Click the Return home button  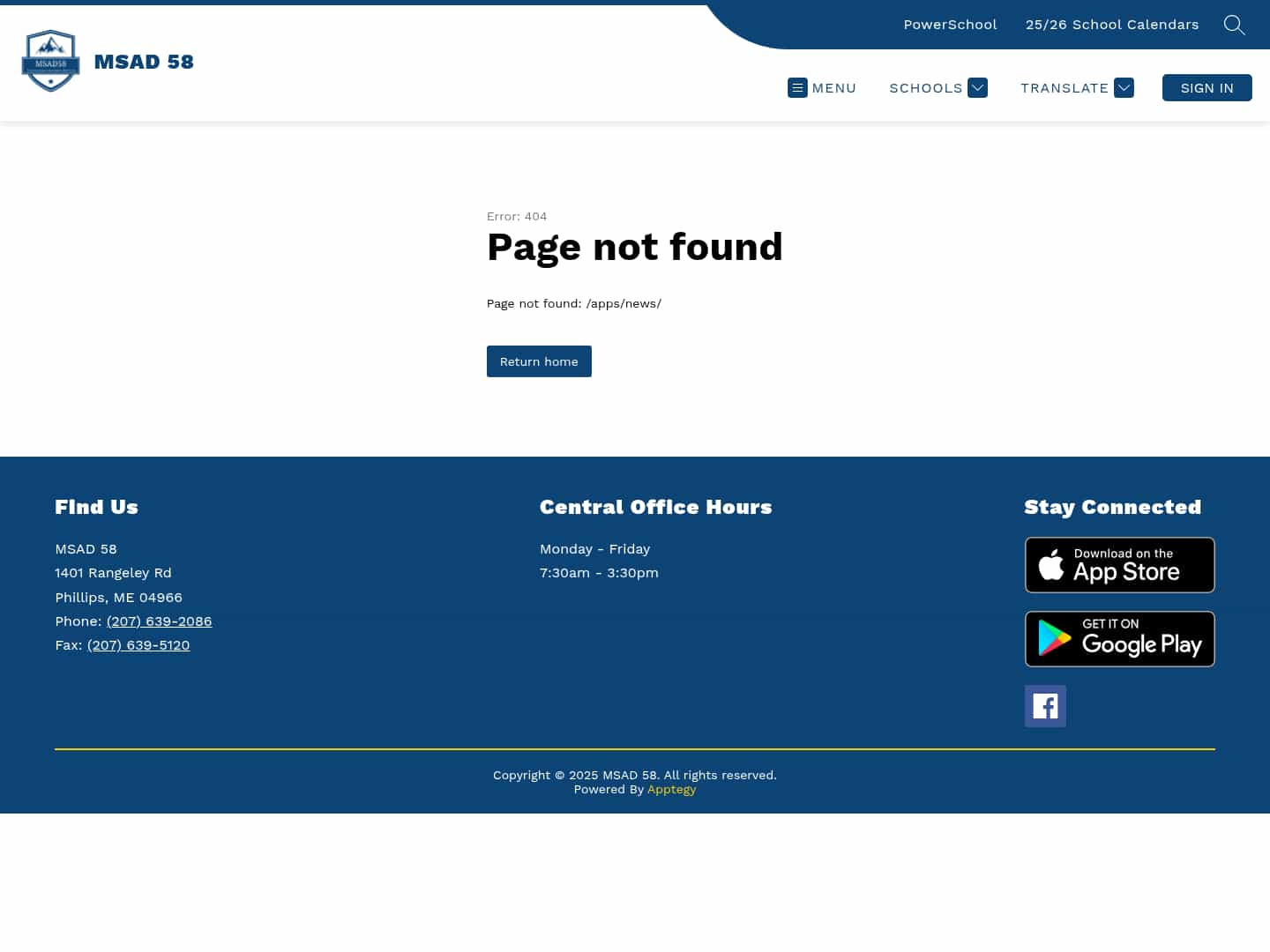pos(539,361)
